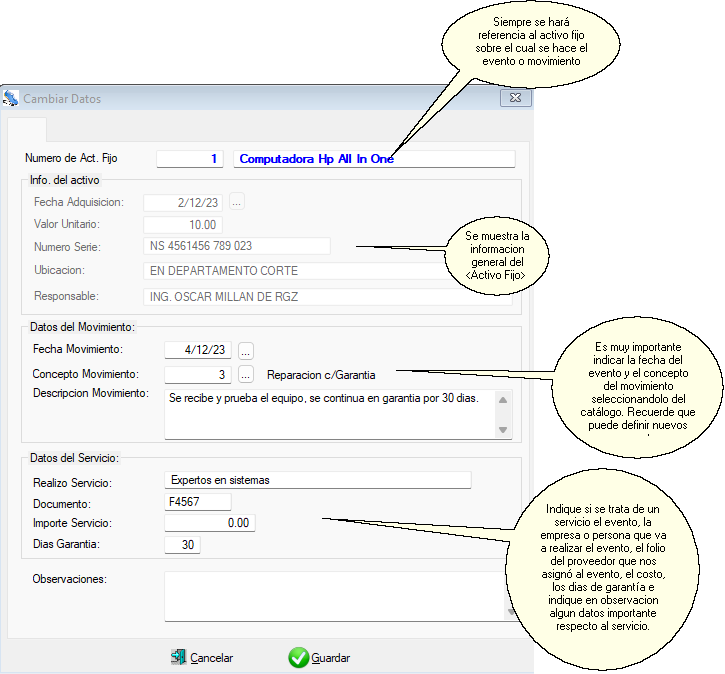
Task: Click the Dias Garantia 30 field
Action: click(182, 545)
